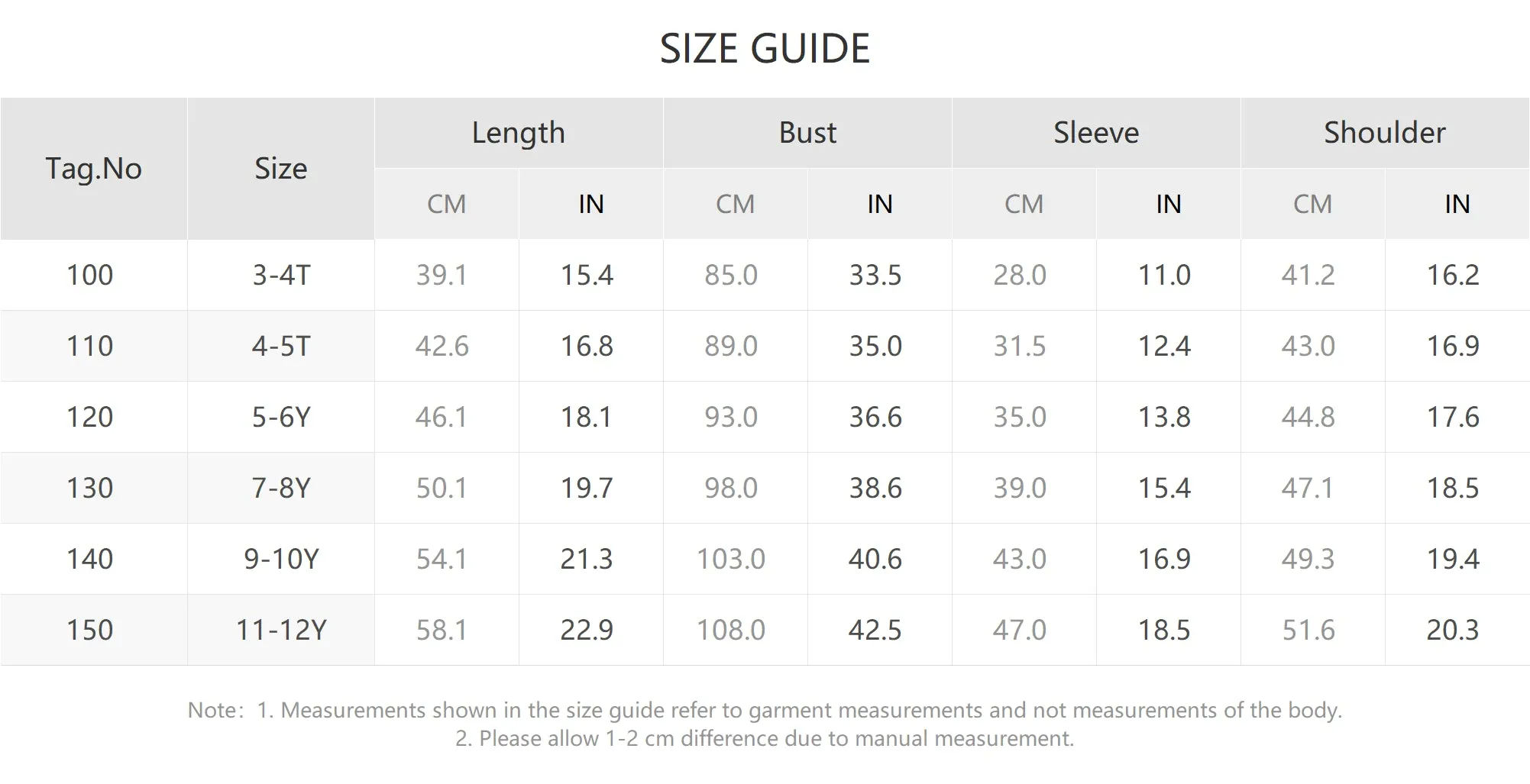1530x784 pixels.
Task: Click the manual measurement difference note
Action: tap(765, 738)
